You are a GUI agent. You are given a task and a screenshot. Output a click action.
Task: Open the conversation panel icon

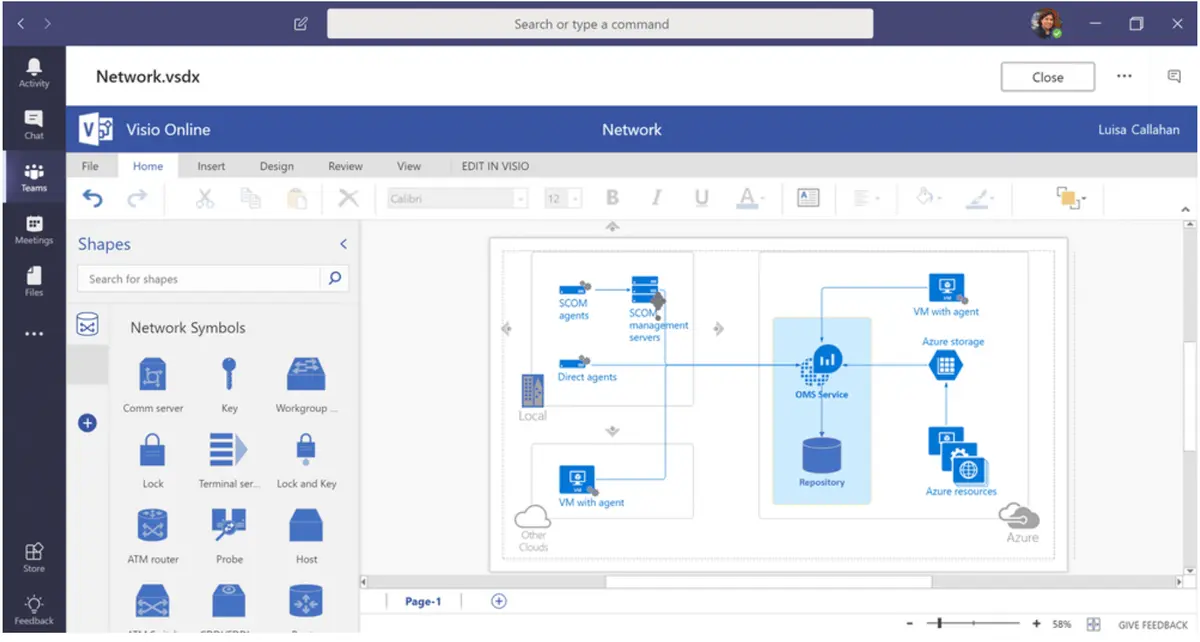pyautogui.click(x=1174, y=76)
